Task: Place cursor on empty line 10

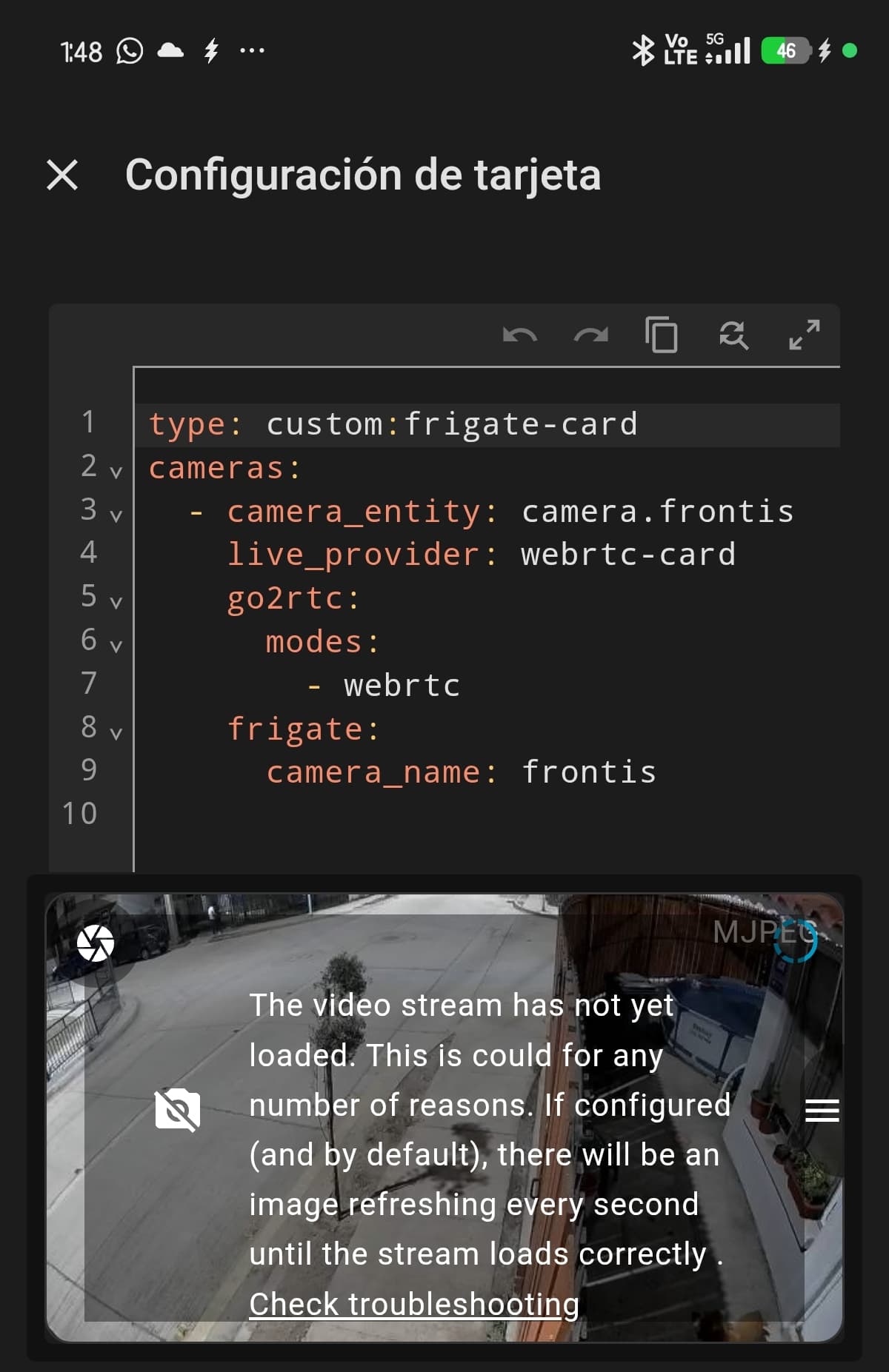Action: point(487,814)
